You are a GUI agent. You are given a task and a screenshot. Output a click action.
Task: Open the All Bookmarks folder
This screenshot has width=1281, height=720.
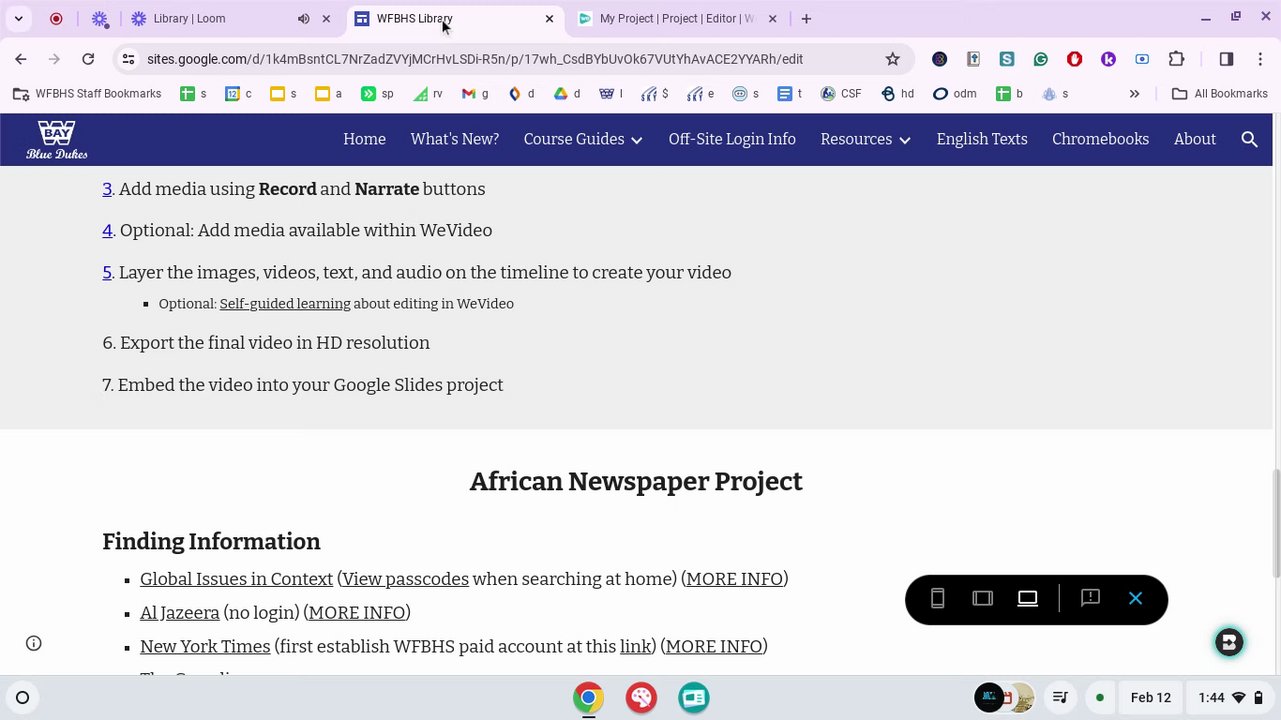coord(1219,94)
